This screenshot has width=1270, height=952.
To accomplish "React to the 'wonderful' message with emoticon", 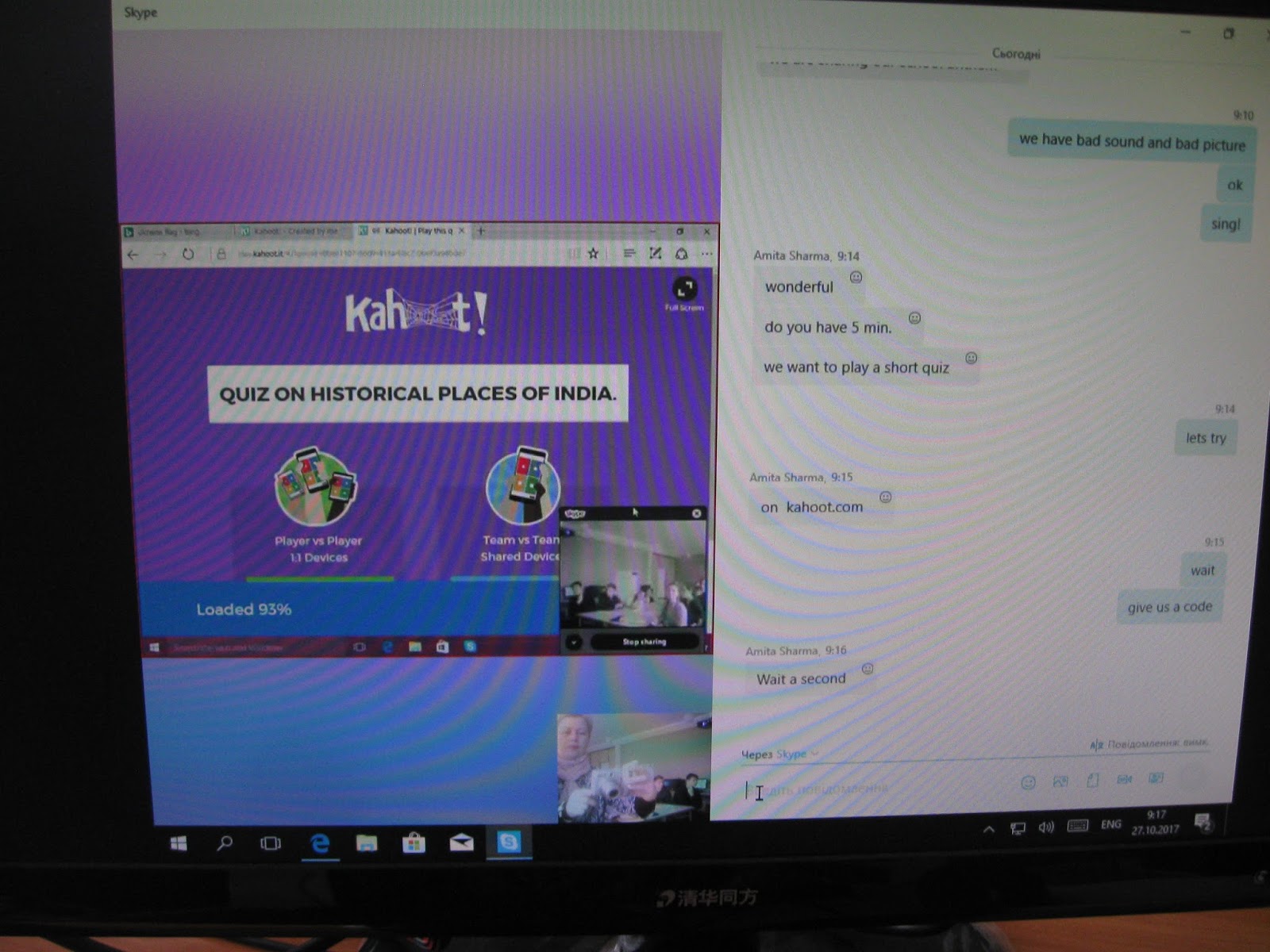I will (x=856, y=277).
